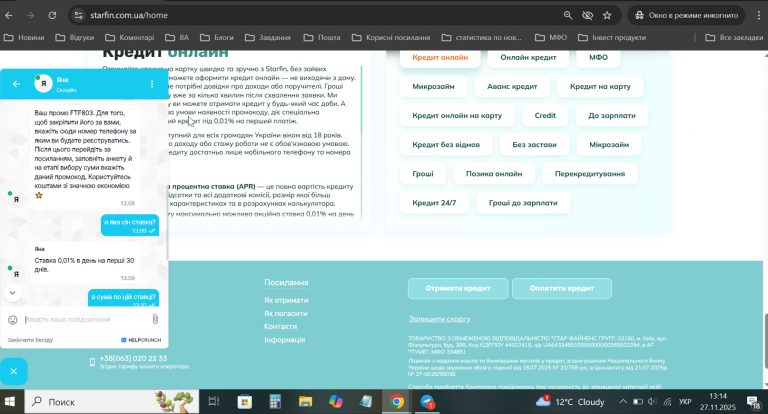Open the Все закладки folder

click(x=734, y=37)
